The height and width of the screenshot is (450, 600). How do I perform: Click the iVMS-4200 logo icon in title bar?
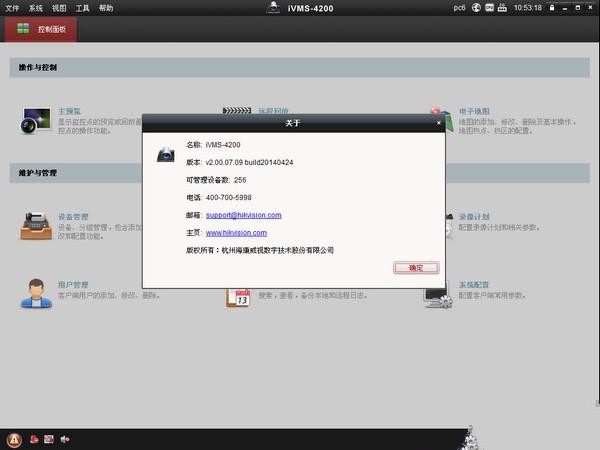coord(273,8)
